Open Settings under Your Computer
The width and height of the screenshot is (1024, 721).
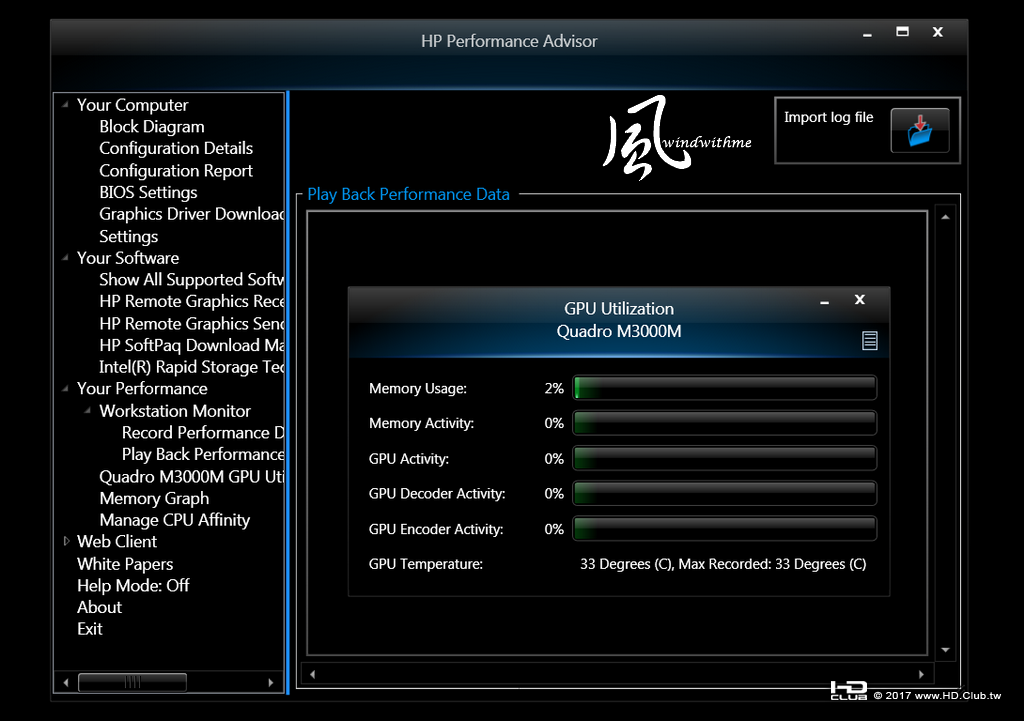(129, 236)
